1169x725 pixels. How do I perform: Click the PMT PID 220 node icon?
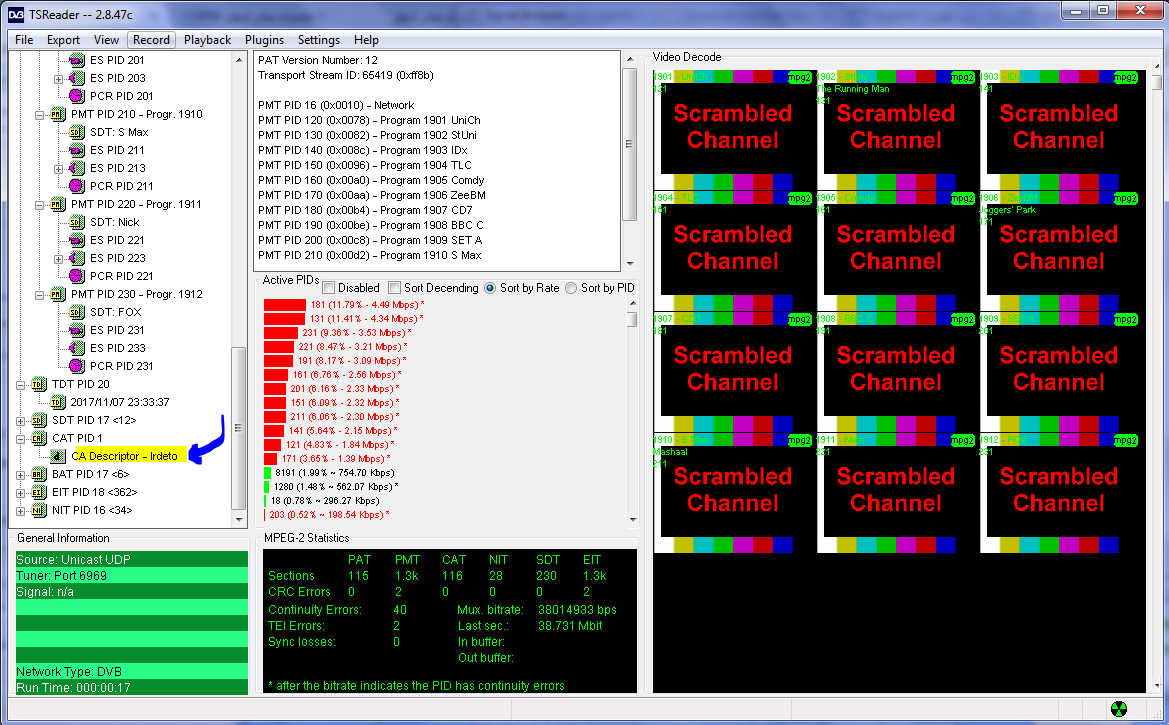[58, 204]
